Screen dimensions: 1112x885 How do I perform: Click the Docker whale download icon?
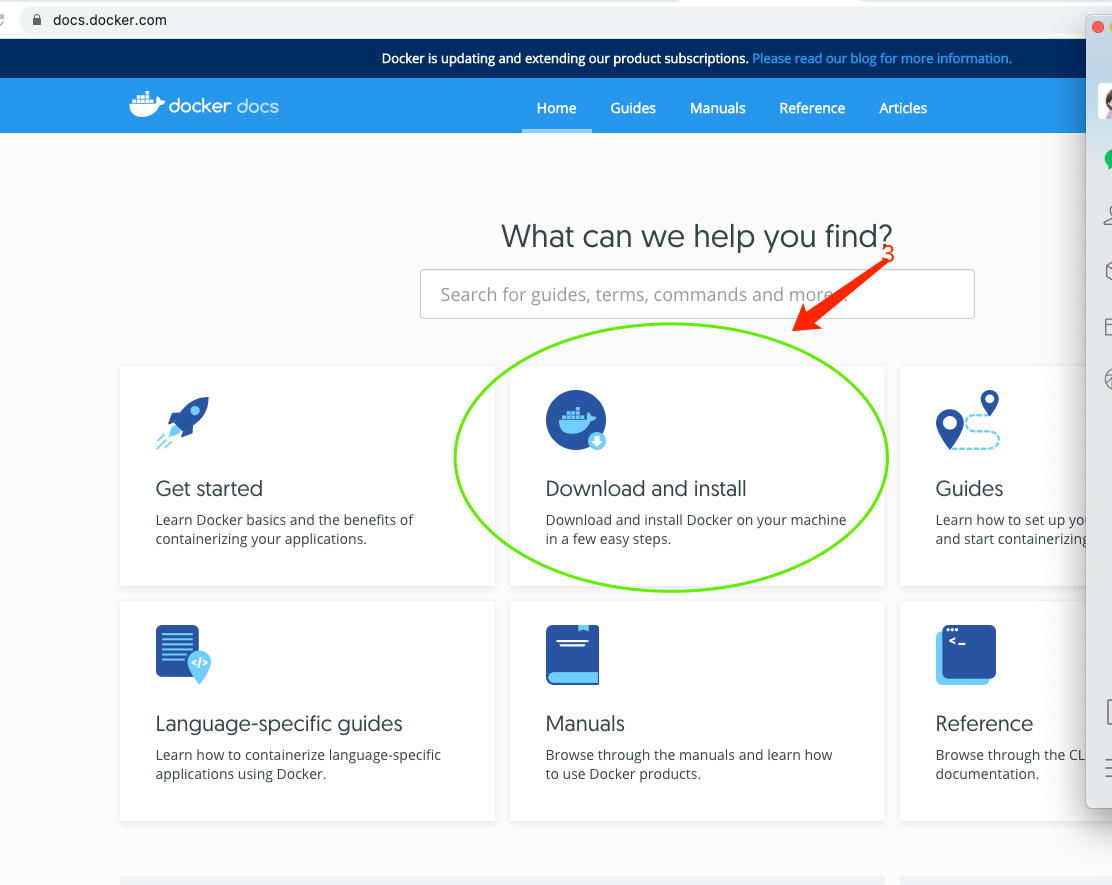click(x=576, y=420)
